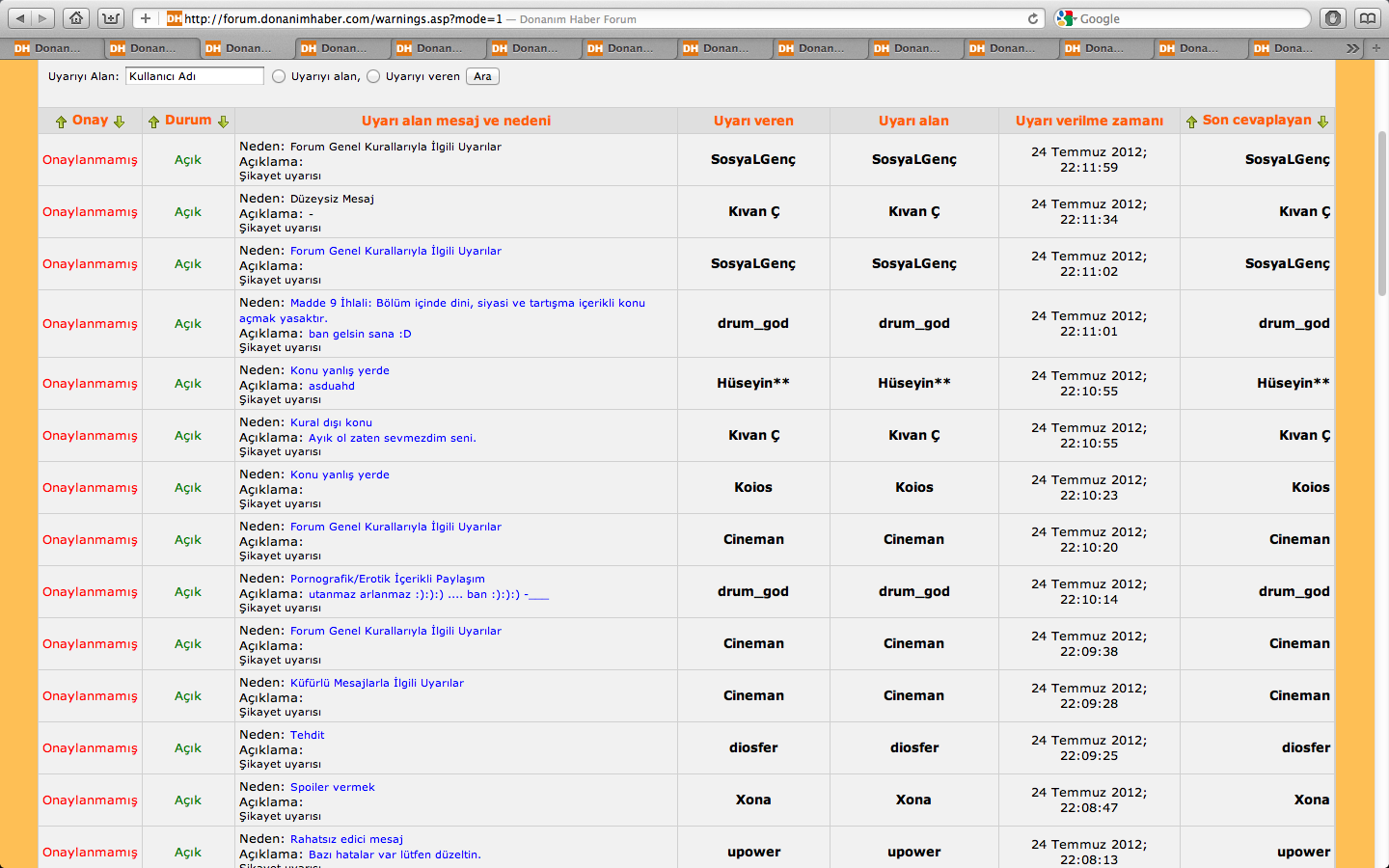Image resolution: width=1389 pixels, height=868 pixels.
Task: Open 'Pornografik/Erotik İçerikli Paylaşım' reason link
Action: 388,579
